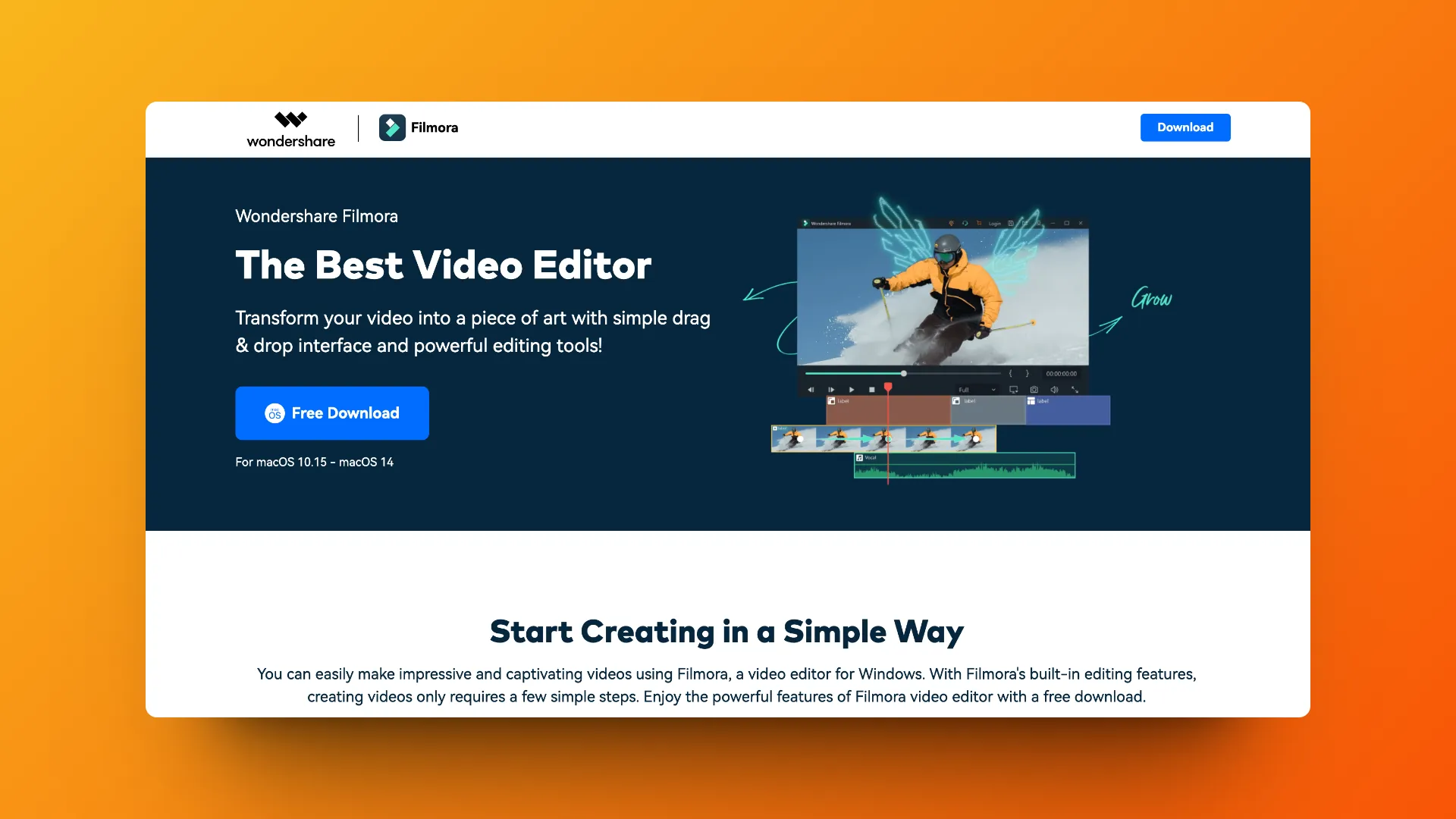Click Login in the illustrated Filmora title bar
Screen dimensions: 1456x819
(995, 224)
